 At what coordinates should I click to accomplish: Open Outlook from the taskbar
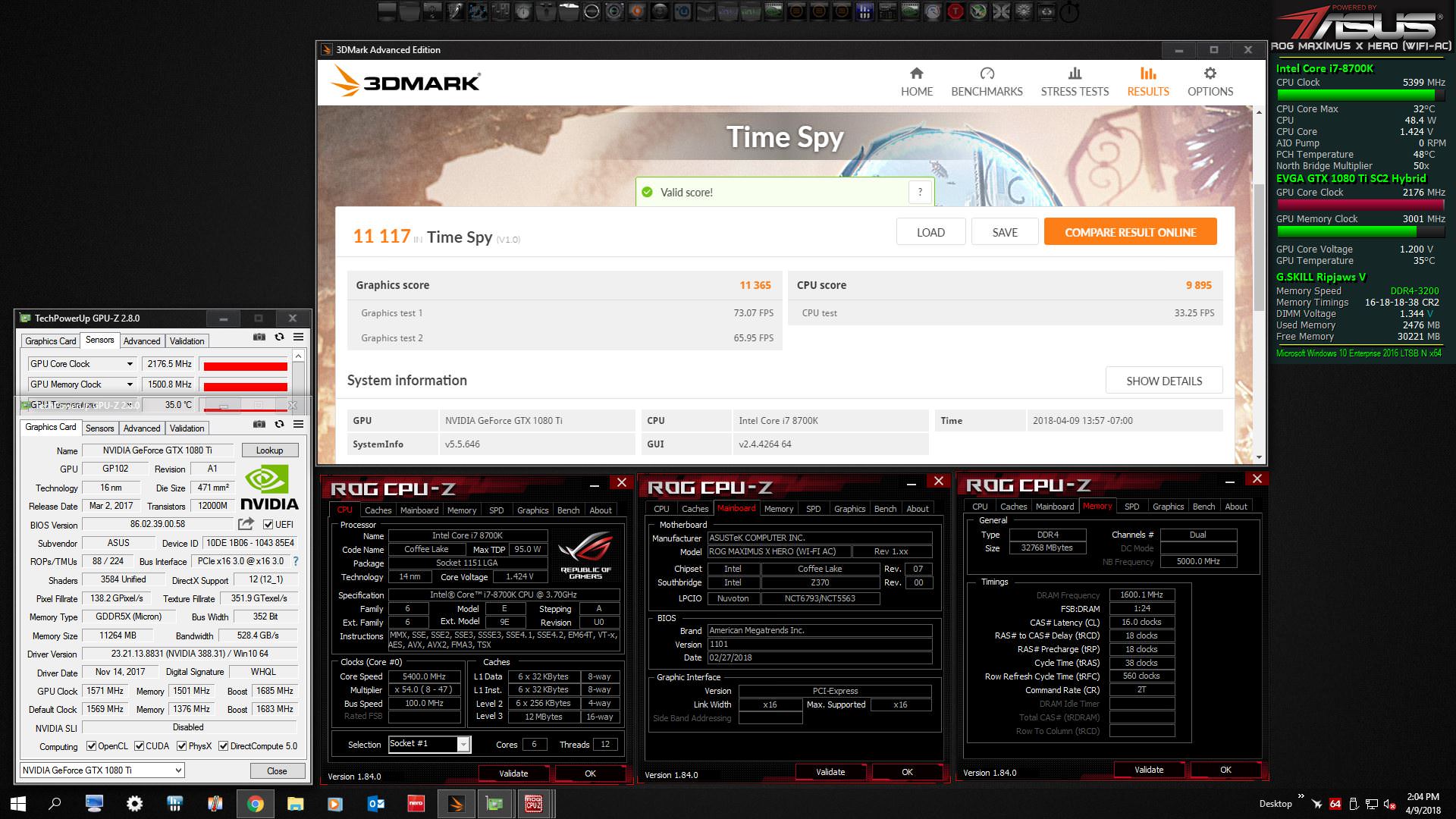375,804
